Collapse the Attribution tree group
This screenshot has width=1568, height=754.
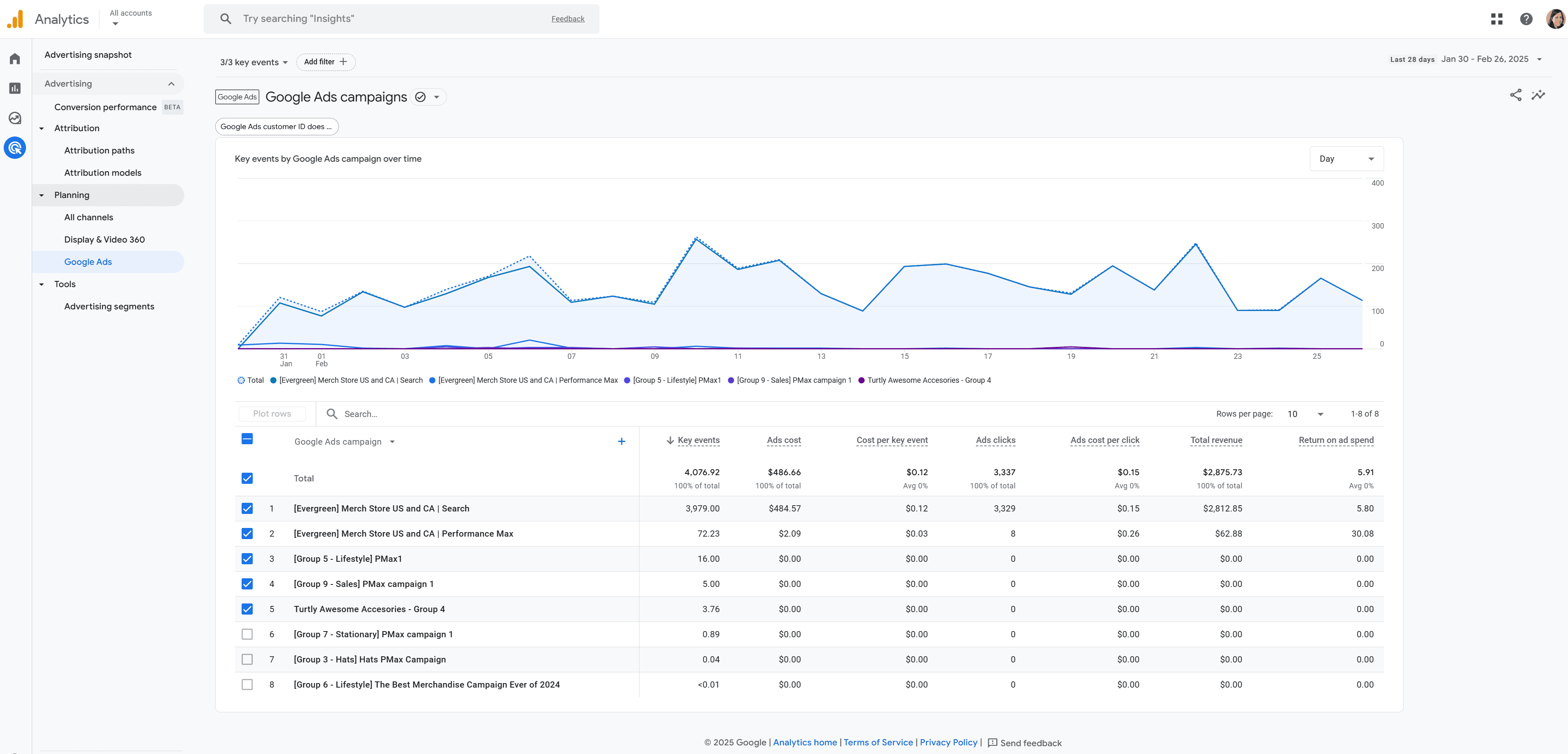(41, 129)
